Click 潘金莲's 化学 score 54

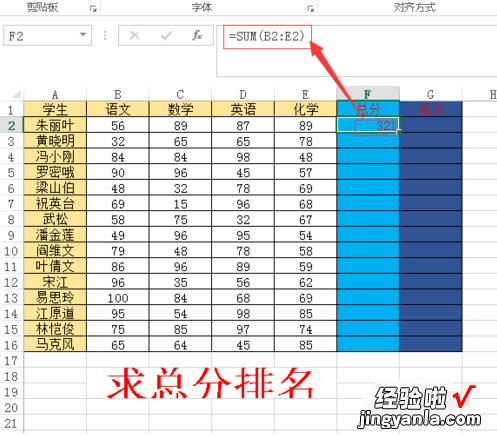pyautogui.click(x=305, y=235)
